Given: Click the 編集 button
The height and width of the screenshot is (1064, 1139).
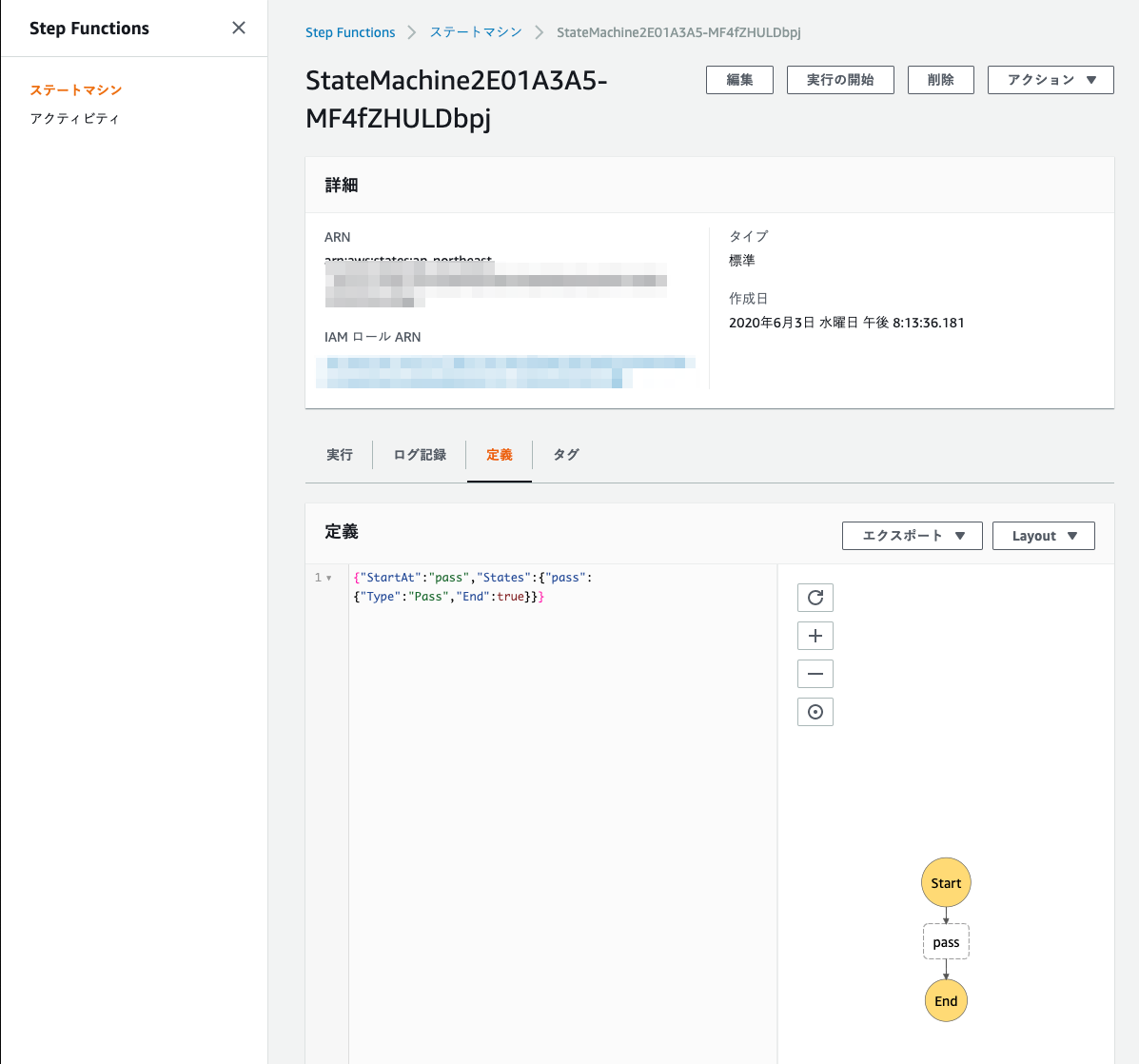Looking at the screenshot, I should tap(739, 80).
